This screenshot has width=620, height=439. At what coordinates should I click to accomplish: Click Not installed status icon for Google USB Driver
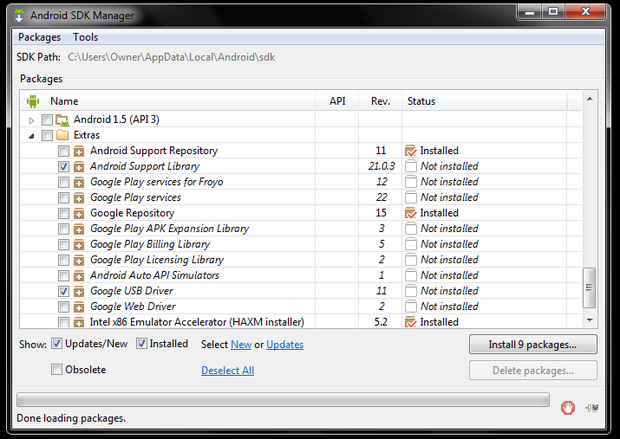click(x=411, y=291)
